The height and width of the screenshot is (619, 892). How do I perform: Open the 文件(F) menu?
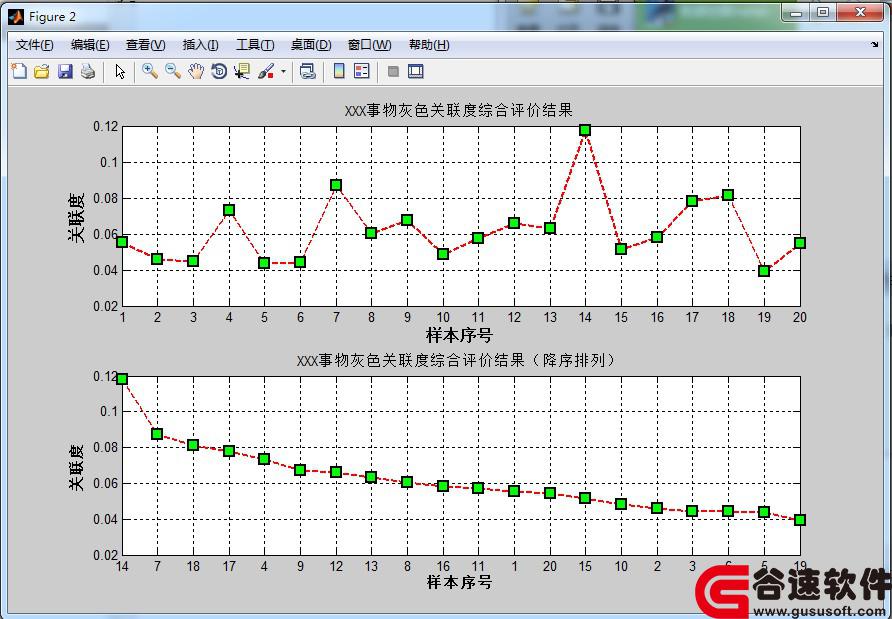35,45
